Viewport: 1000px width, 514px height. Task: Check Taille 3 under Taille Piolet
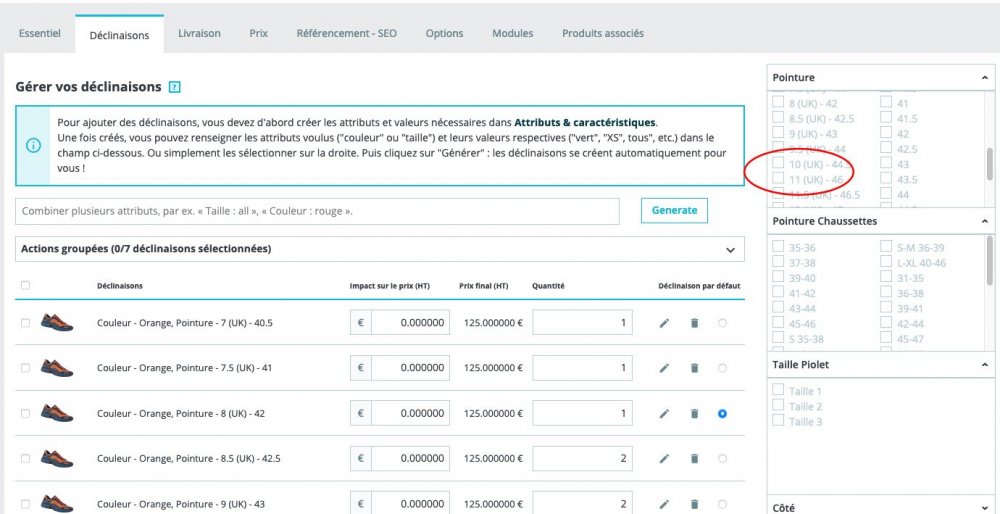click(x=778, y=420)
